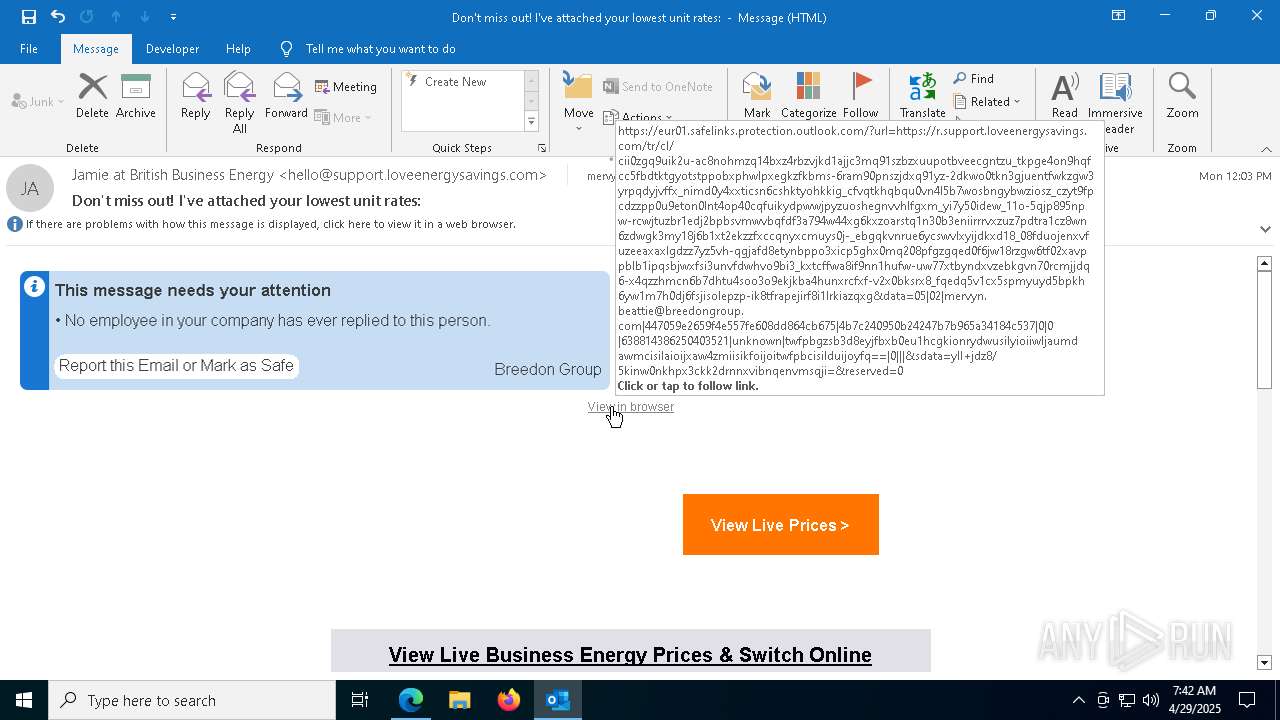Image resolution: width=1280 pixels, height=720 pixels.
Task: Open the Customize Quick Access Toolbar dropdown
Action: click(173, 17)
